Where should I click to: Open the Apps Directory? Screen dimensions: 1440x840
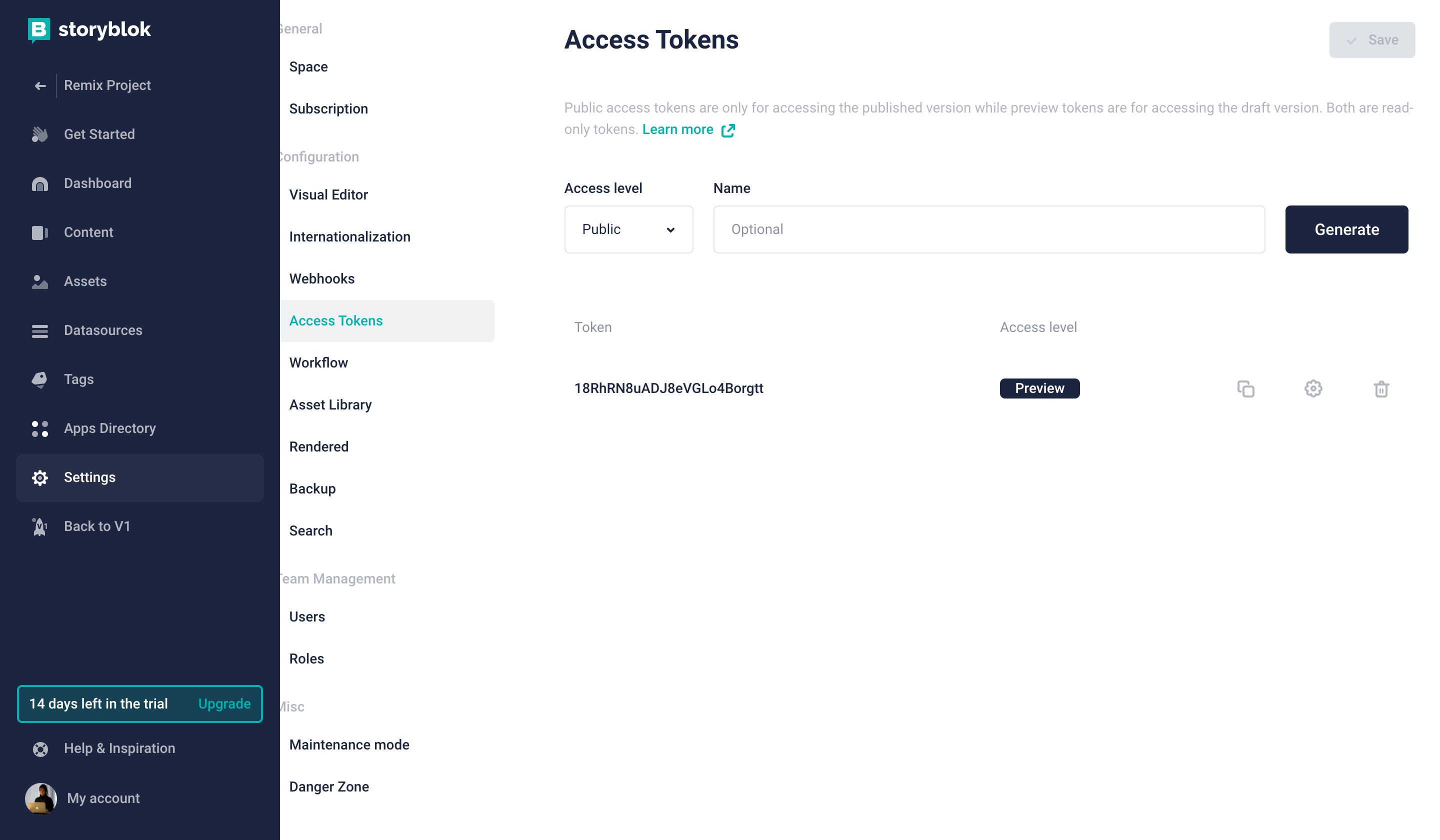[x=109, y=428]
